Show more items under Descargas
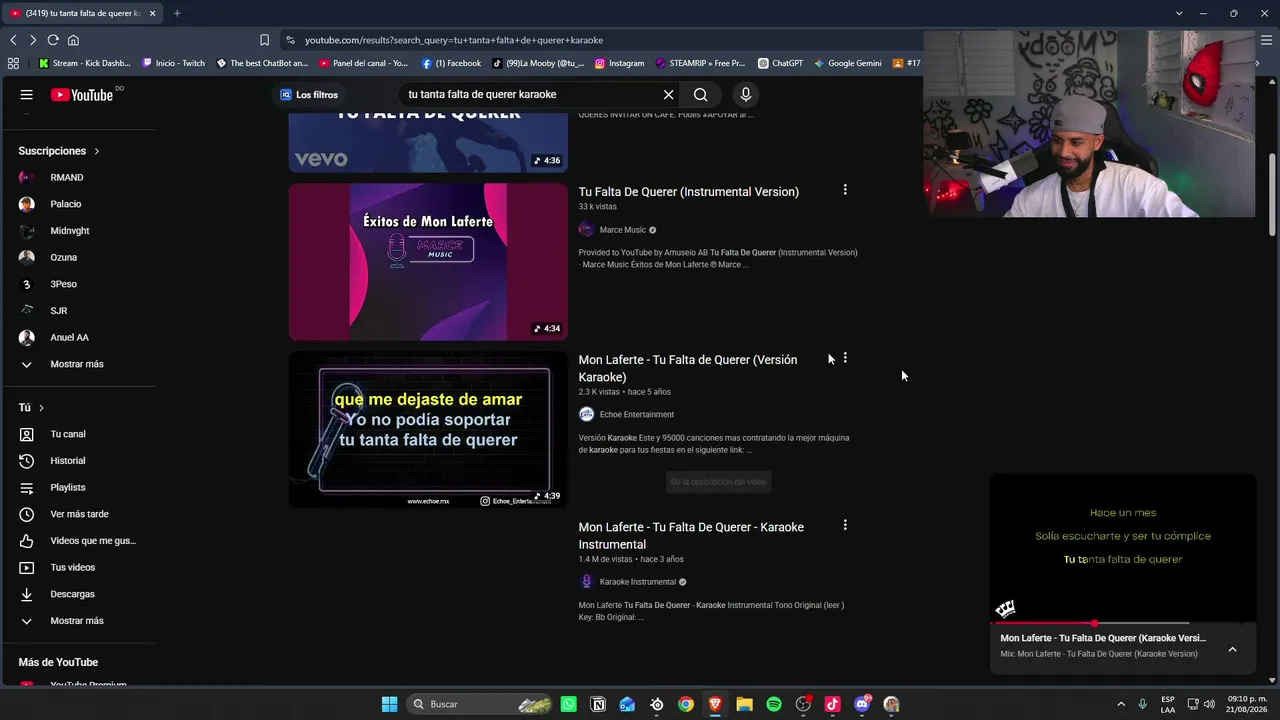Image resolution: width=1280 pixels, height=720 pixels. pyautogui.click(x=78, y=621)
